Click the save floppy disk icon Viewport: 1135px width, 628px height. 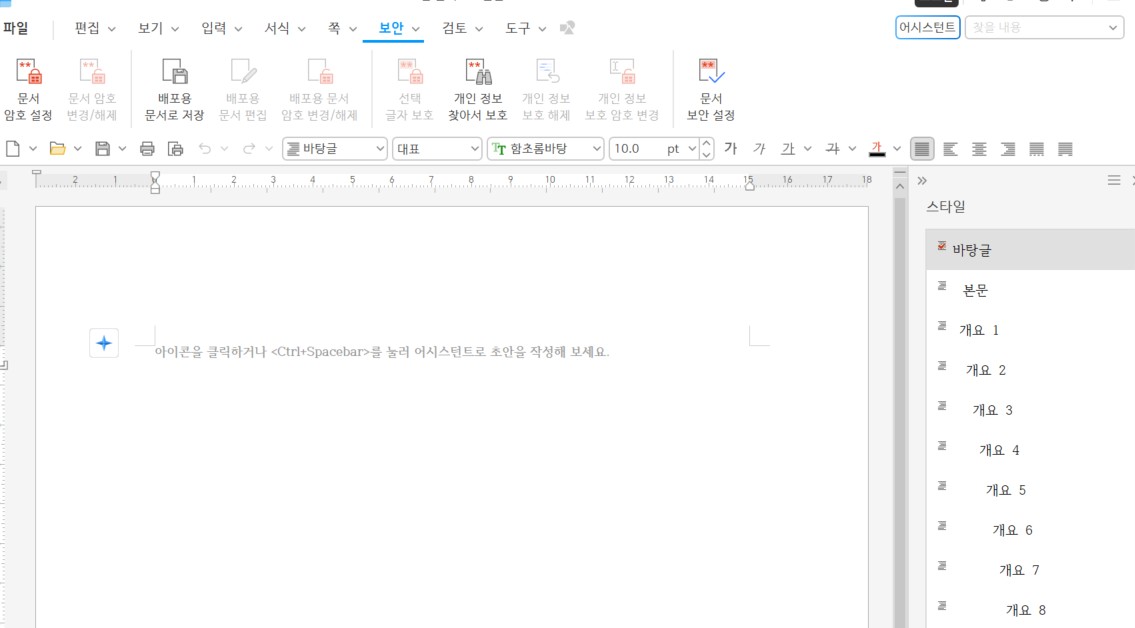click(102, 149)
